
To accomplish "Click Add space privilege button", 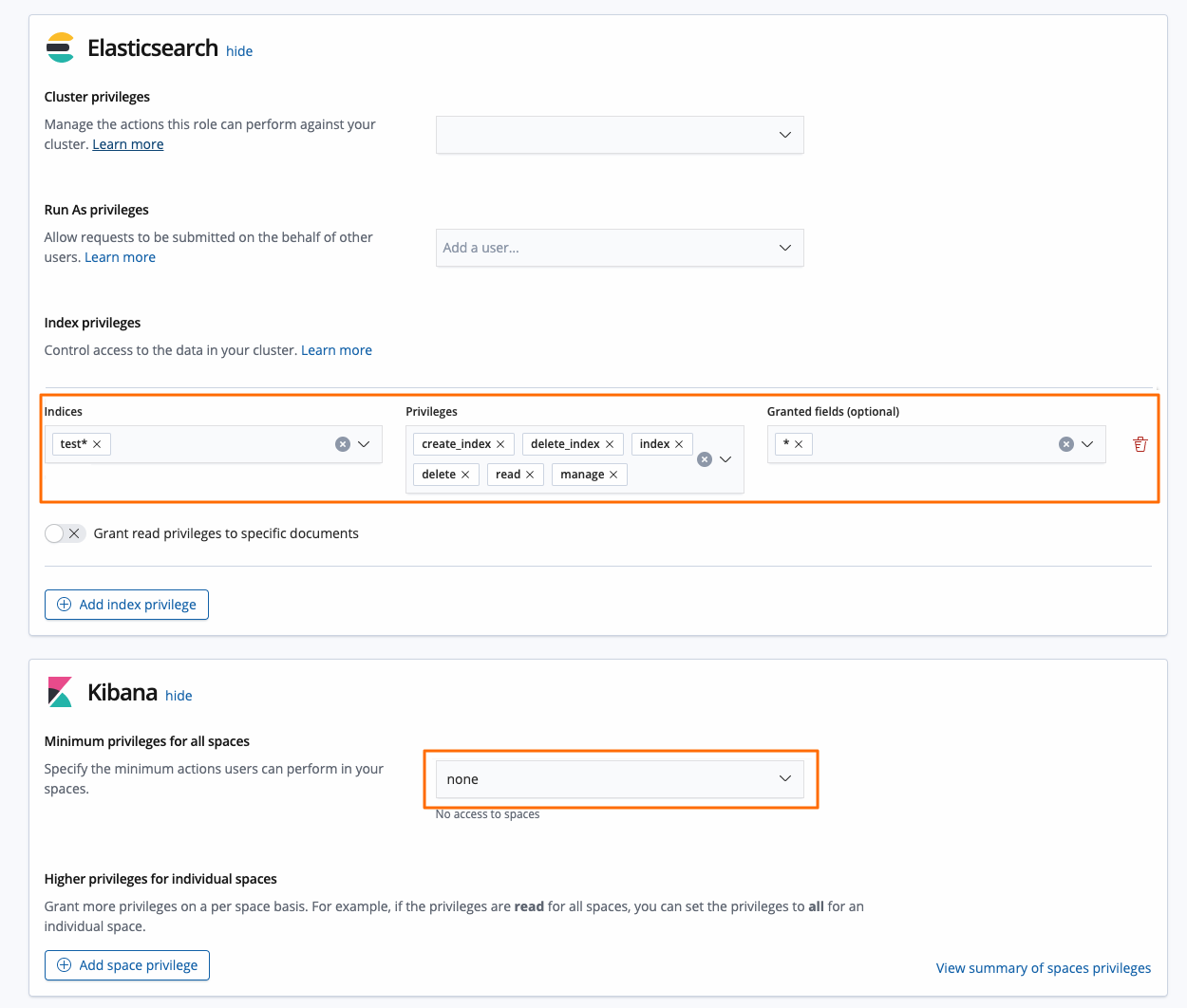I will (127, 965).
